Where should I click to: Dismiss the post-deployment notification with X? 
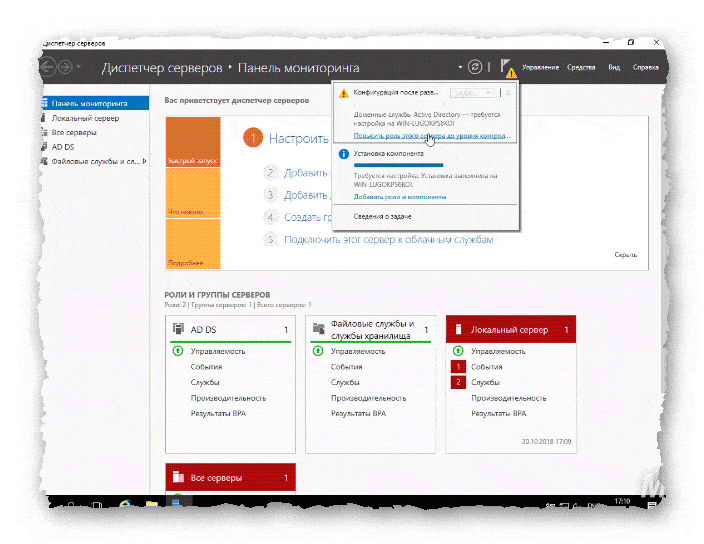(x=508, y=93)
